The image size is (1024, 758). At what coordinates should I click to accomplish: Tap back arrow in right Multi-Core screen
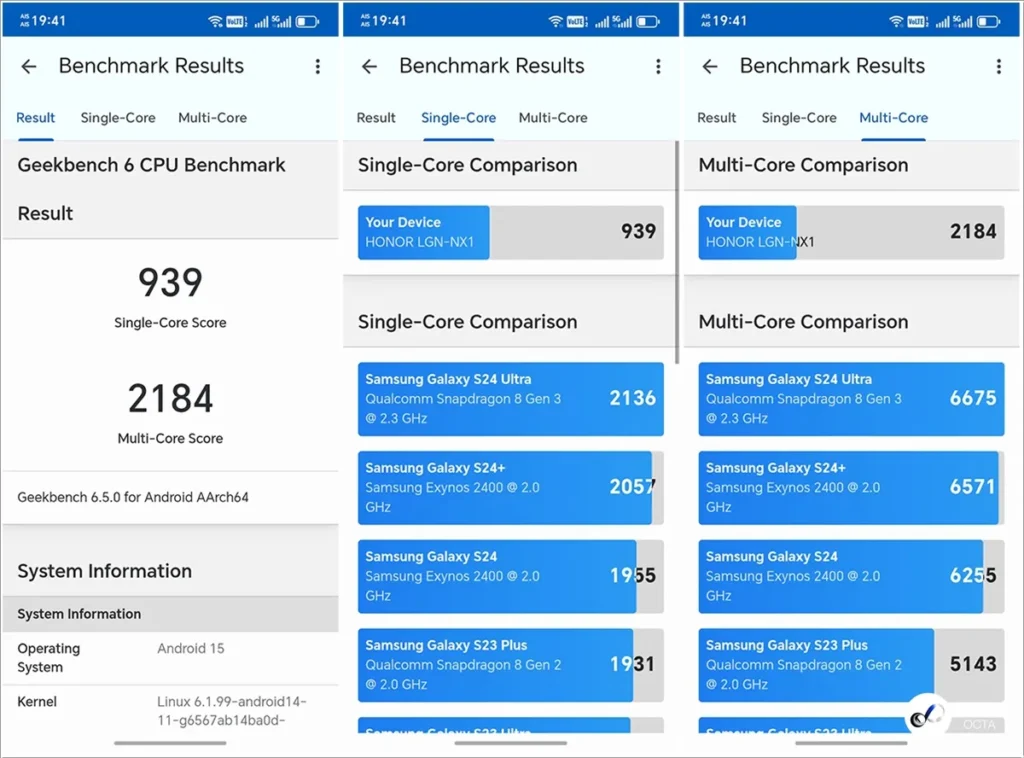coord(710,66)
